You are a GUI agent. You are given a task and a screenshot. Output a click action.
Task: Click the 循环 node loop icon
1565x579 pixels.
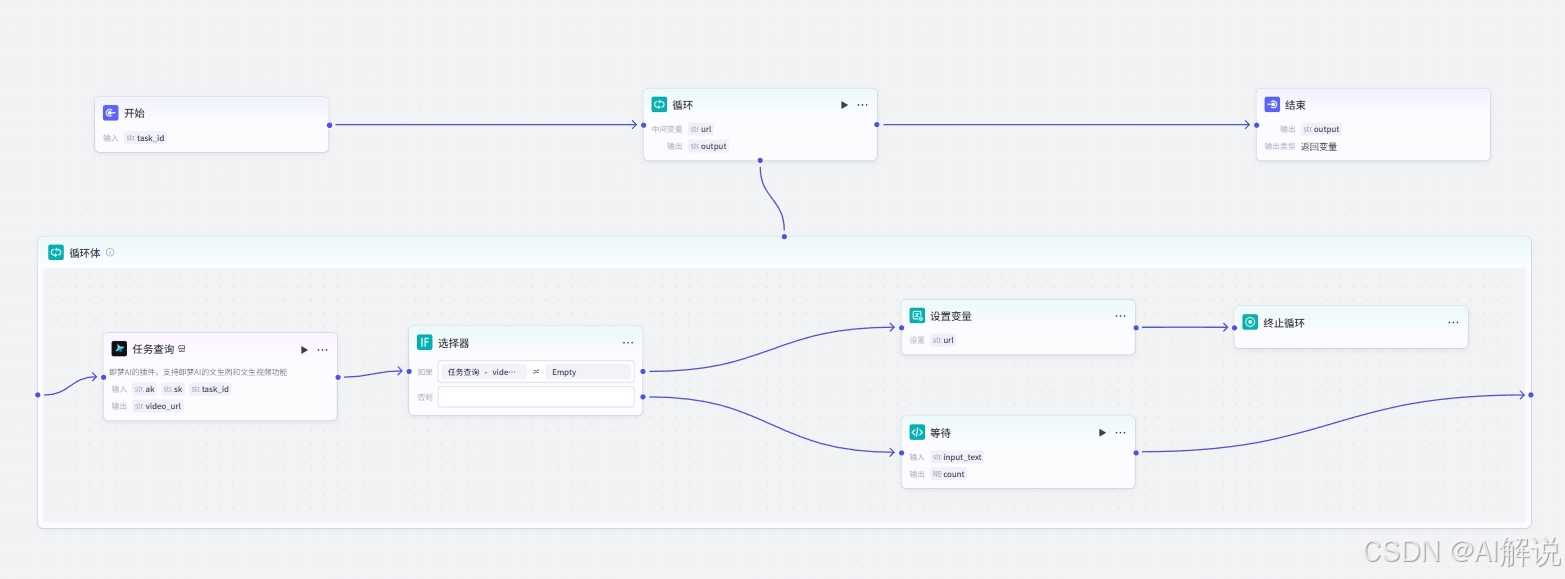coord(659,104)
